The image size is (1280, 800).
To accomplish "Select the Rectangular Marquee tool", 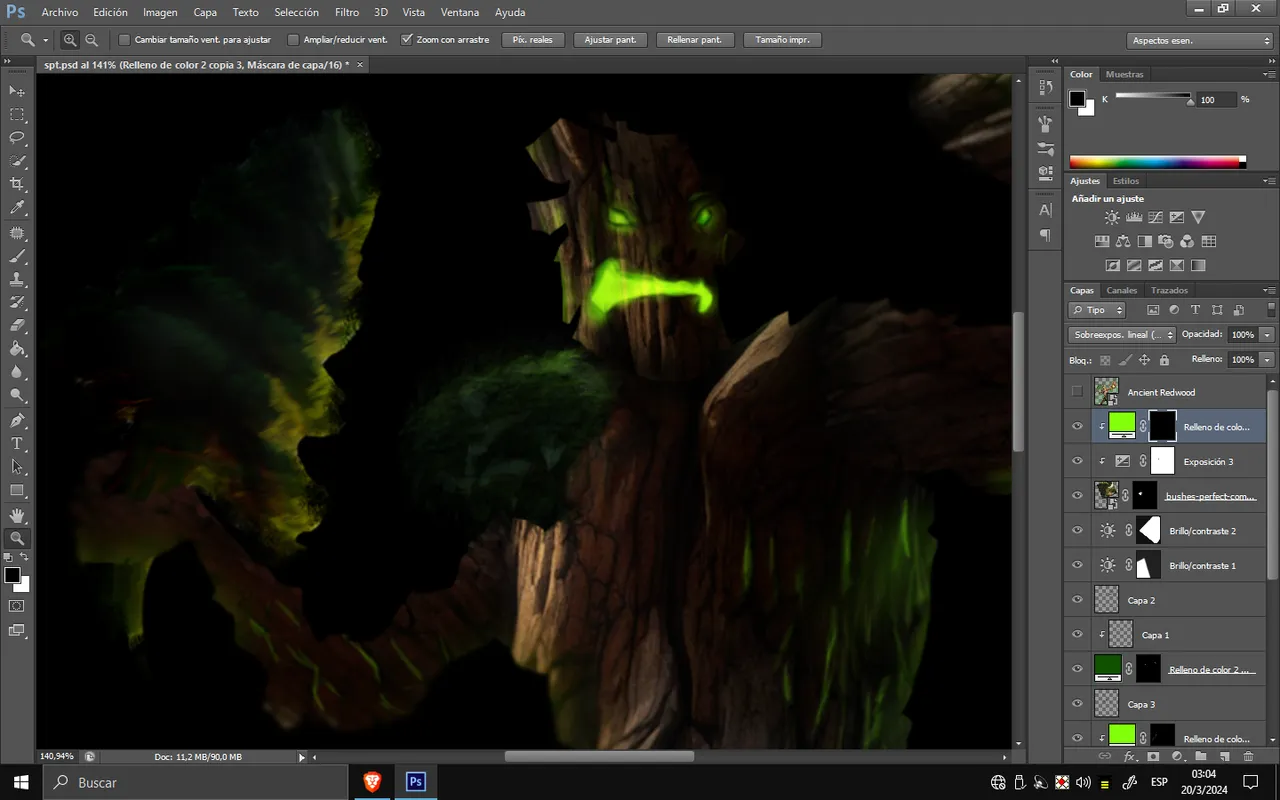I will 17,115.
